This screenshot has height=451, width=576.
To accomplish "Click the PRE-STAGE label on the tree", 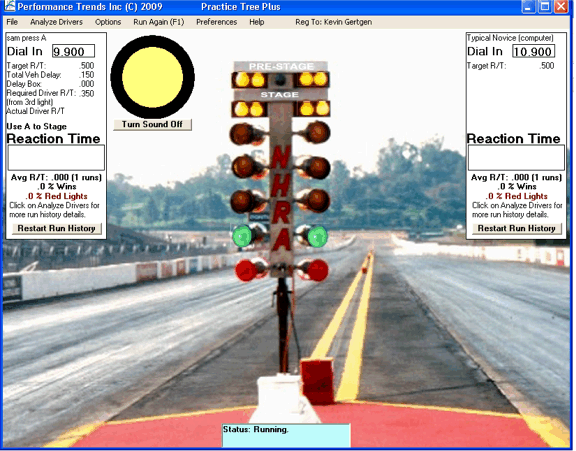I will click(x=281, y=66).
